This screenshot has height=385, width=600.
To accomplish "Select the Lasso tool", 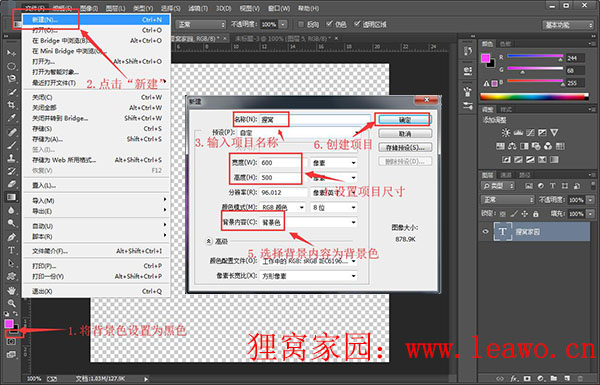I will coord(11,78).
